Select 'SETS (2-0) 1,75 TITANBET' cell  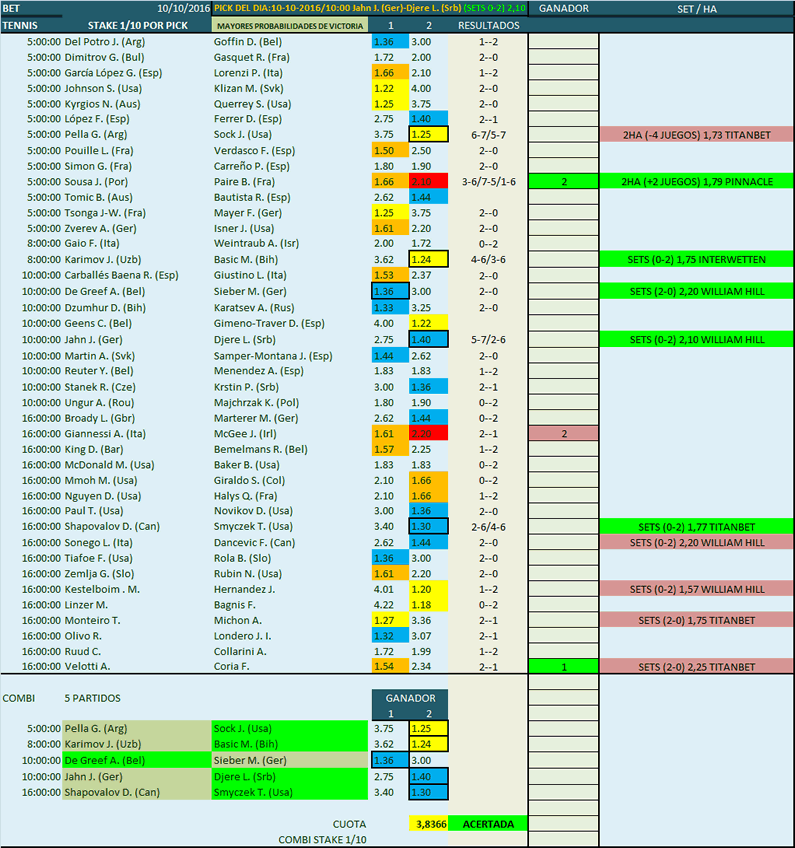(x=697, y=620)
